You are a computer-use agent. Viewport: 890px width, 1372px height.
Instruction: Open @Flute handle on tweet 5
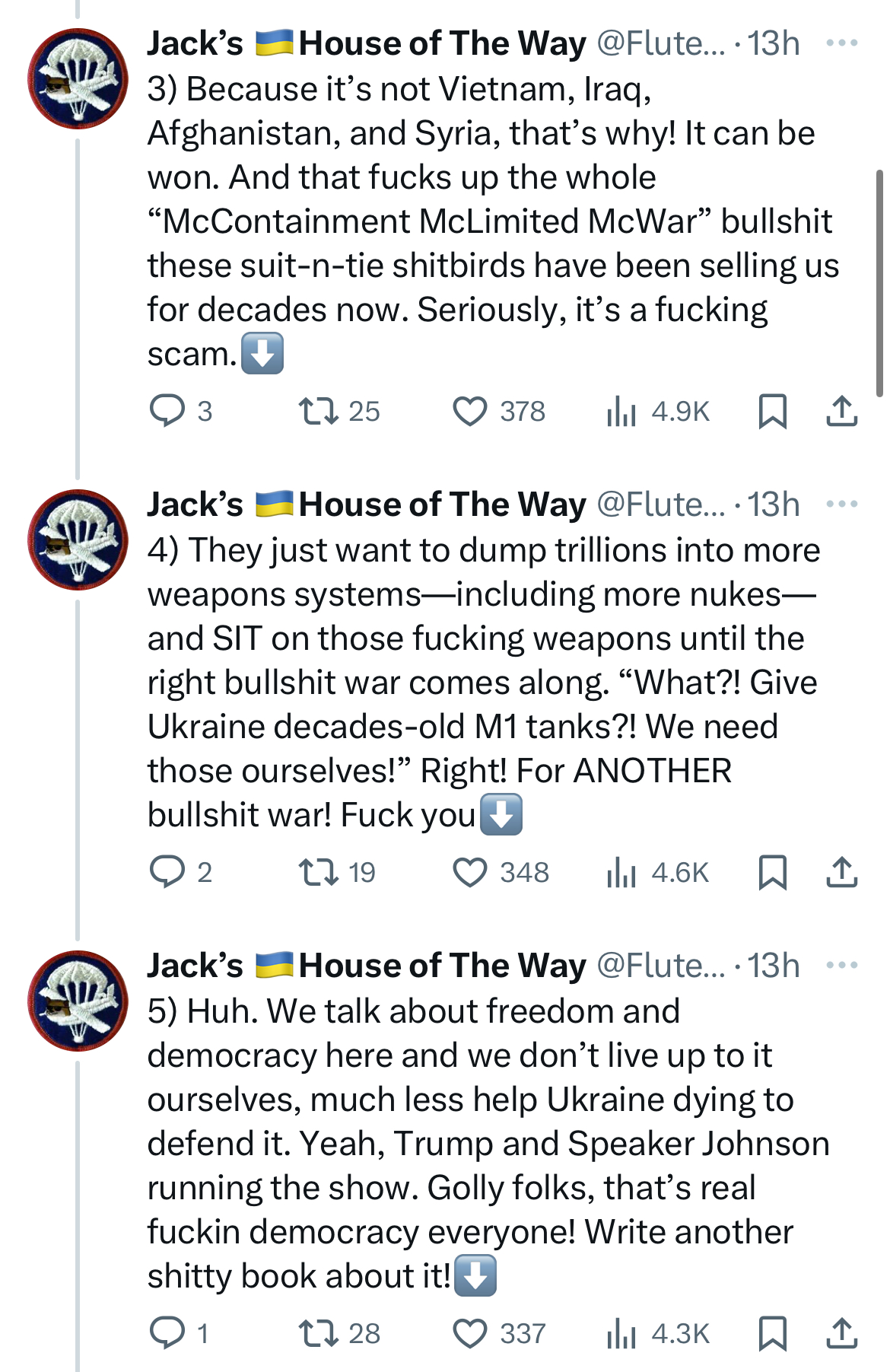(x=660, y=966)
